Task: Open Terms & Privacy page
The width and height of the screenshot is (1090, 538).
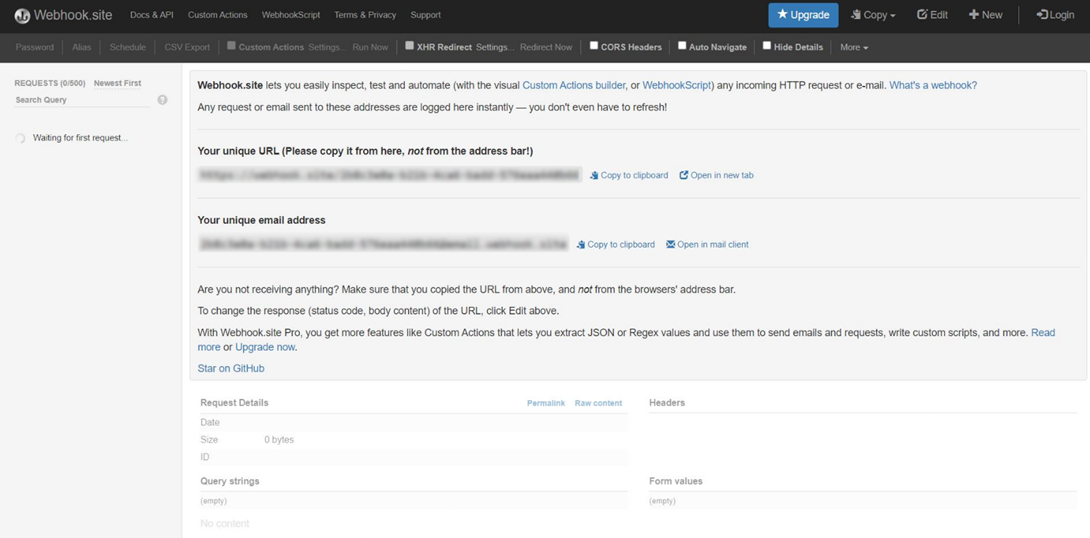Action: click(365, 15)
